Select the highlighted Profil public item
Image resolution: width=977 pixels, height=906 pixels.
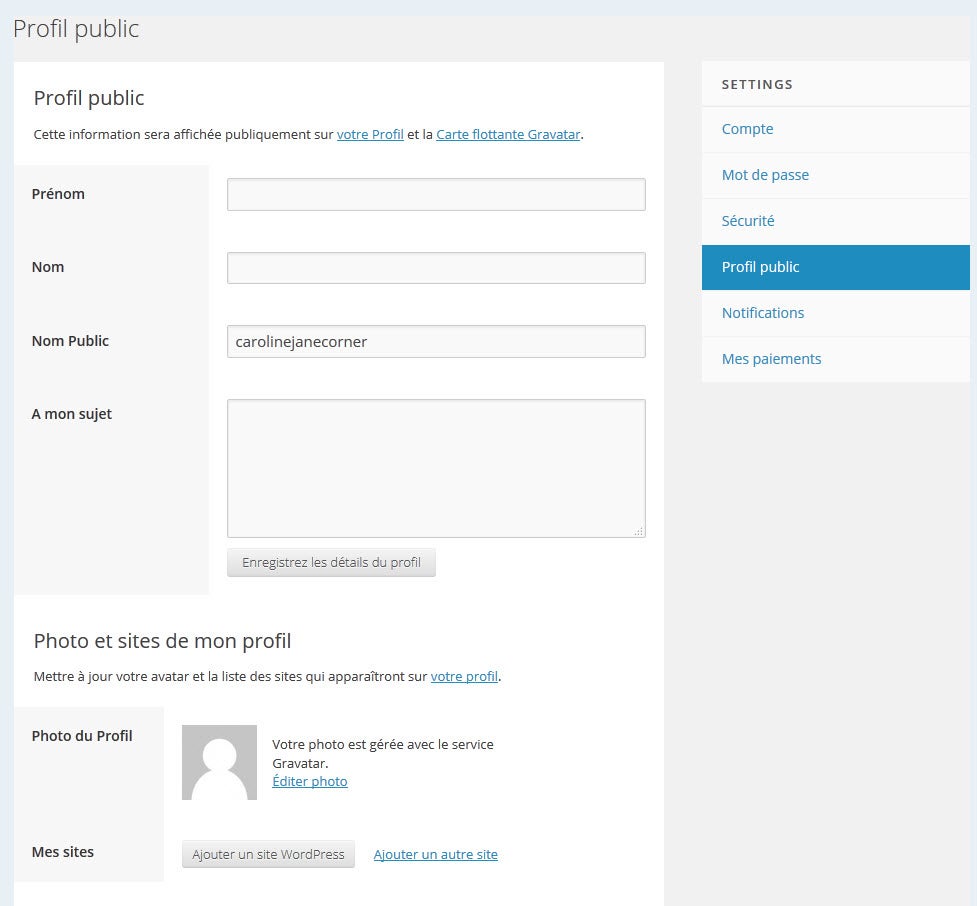760,267
